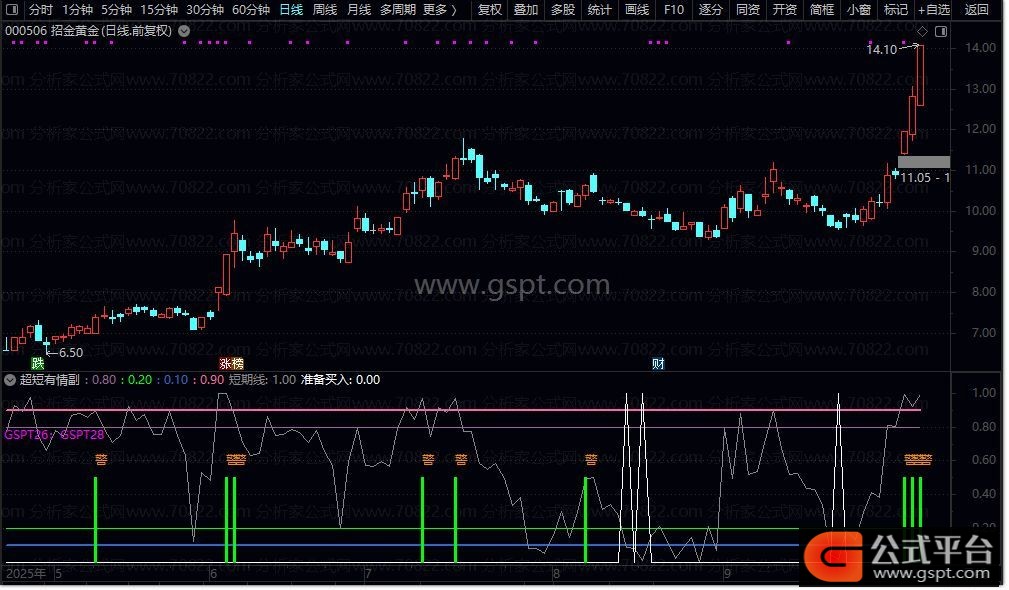Click the 14.10 high price label
This screenshot has height=590, width=1009.
(x=881, y=49)
